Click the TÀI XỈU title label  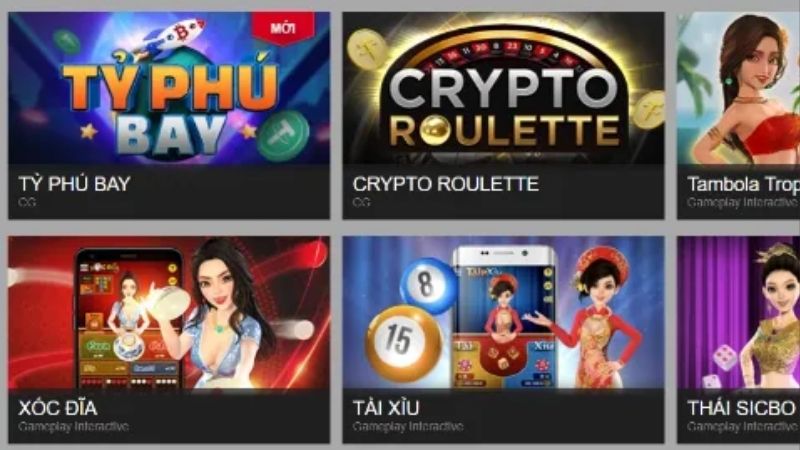386,408
